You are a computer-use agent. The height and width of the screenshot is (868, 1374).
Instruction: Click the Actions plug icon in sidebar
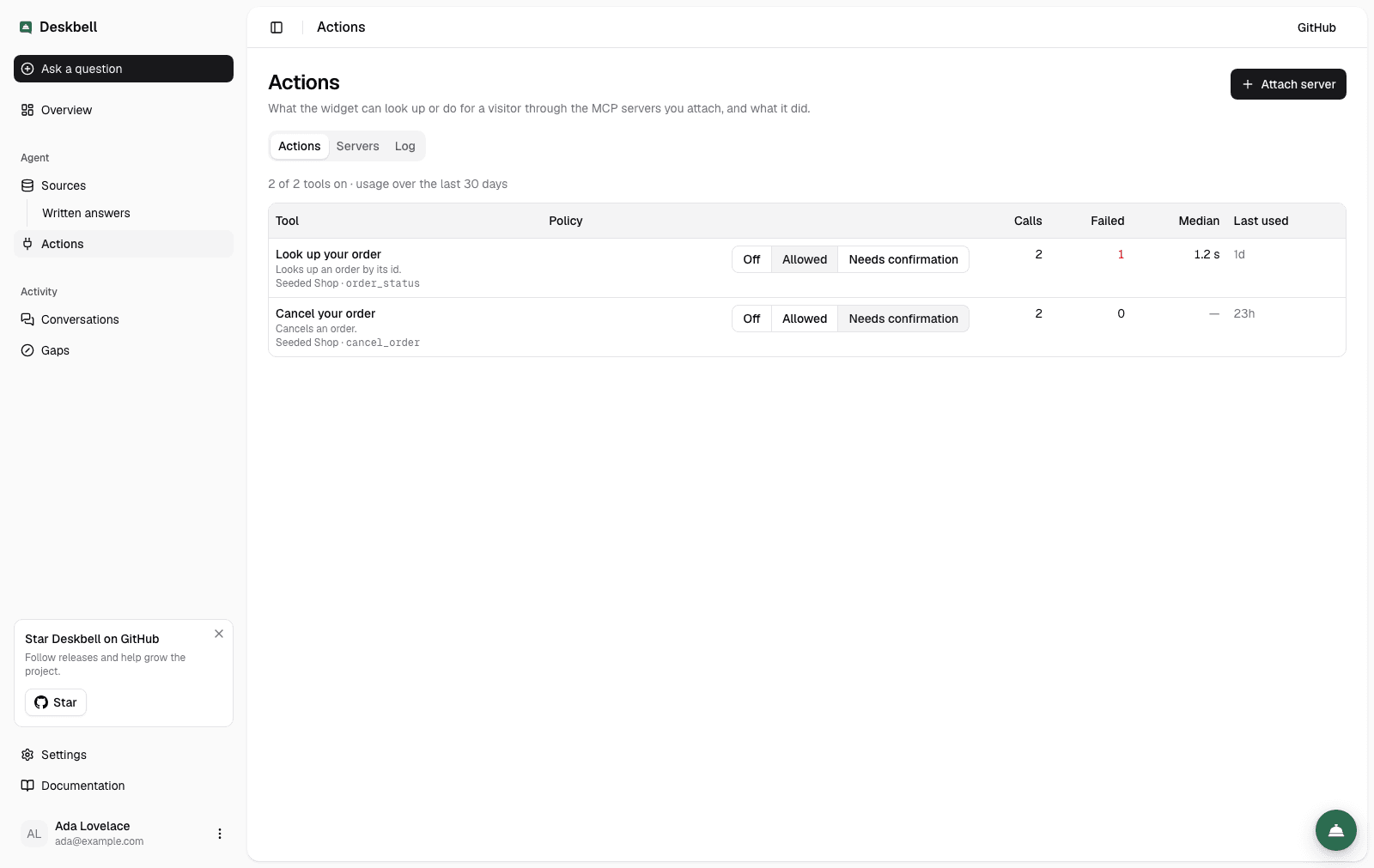[x=27, y=244]
